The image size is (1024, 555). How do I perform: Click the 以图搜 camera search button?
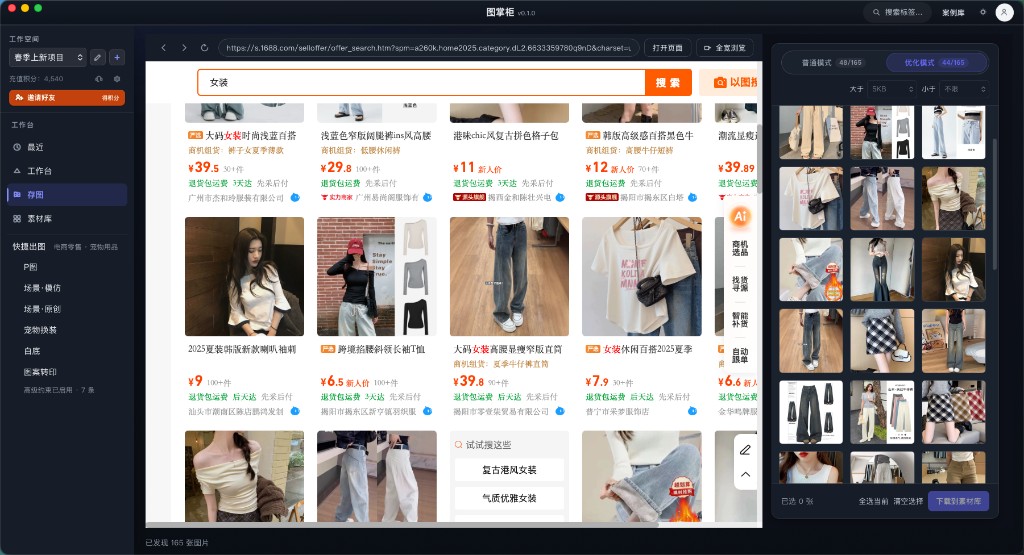click(x=729, y=82)
